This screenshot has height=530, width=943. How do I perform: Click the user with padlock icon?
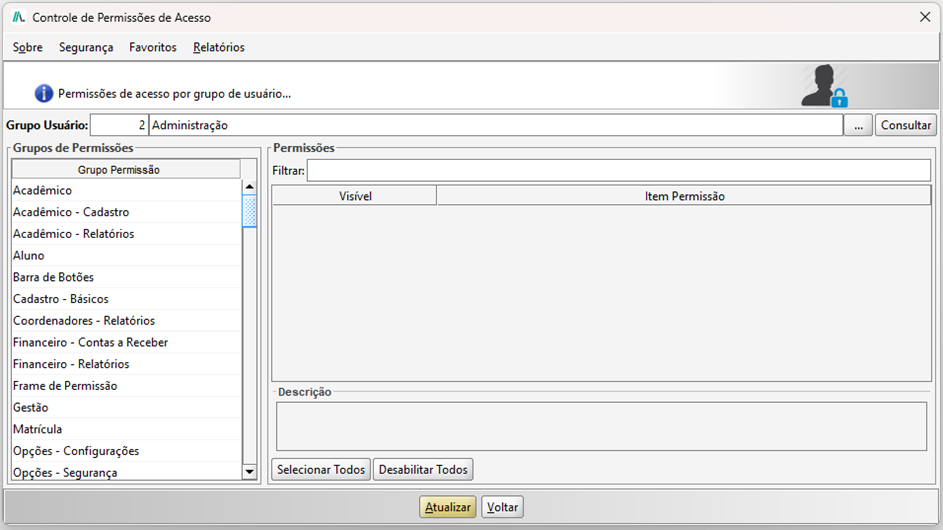(x=825, y=86)
